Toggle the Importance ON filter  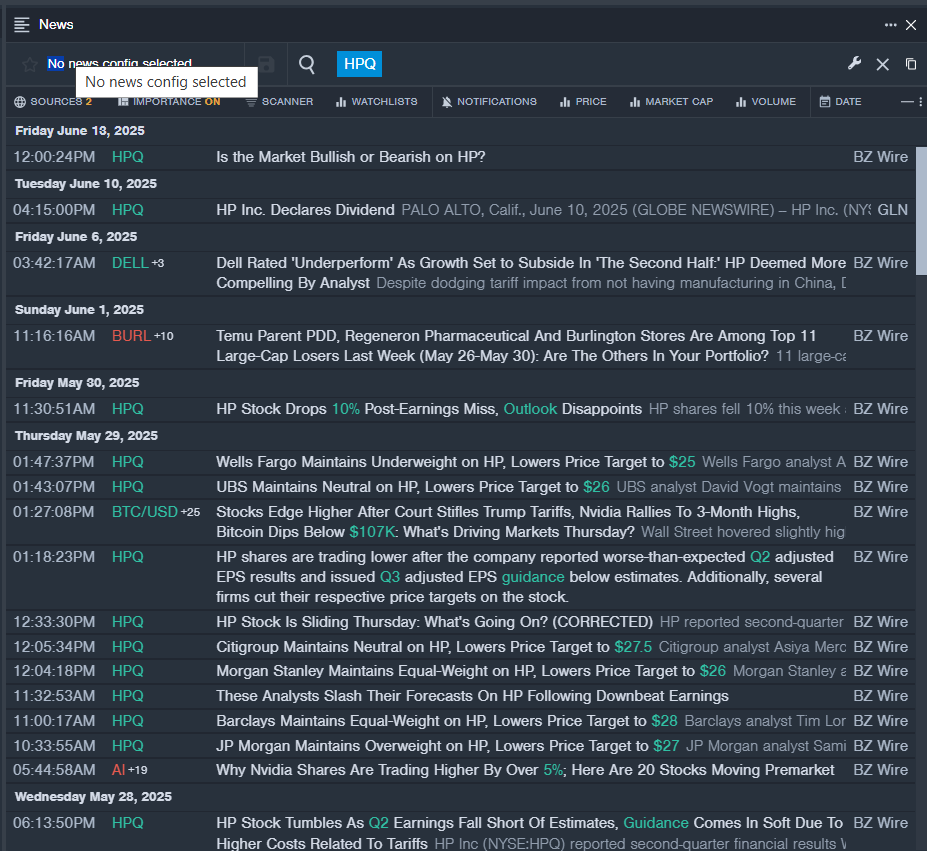169,102
